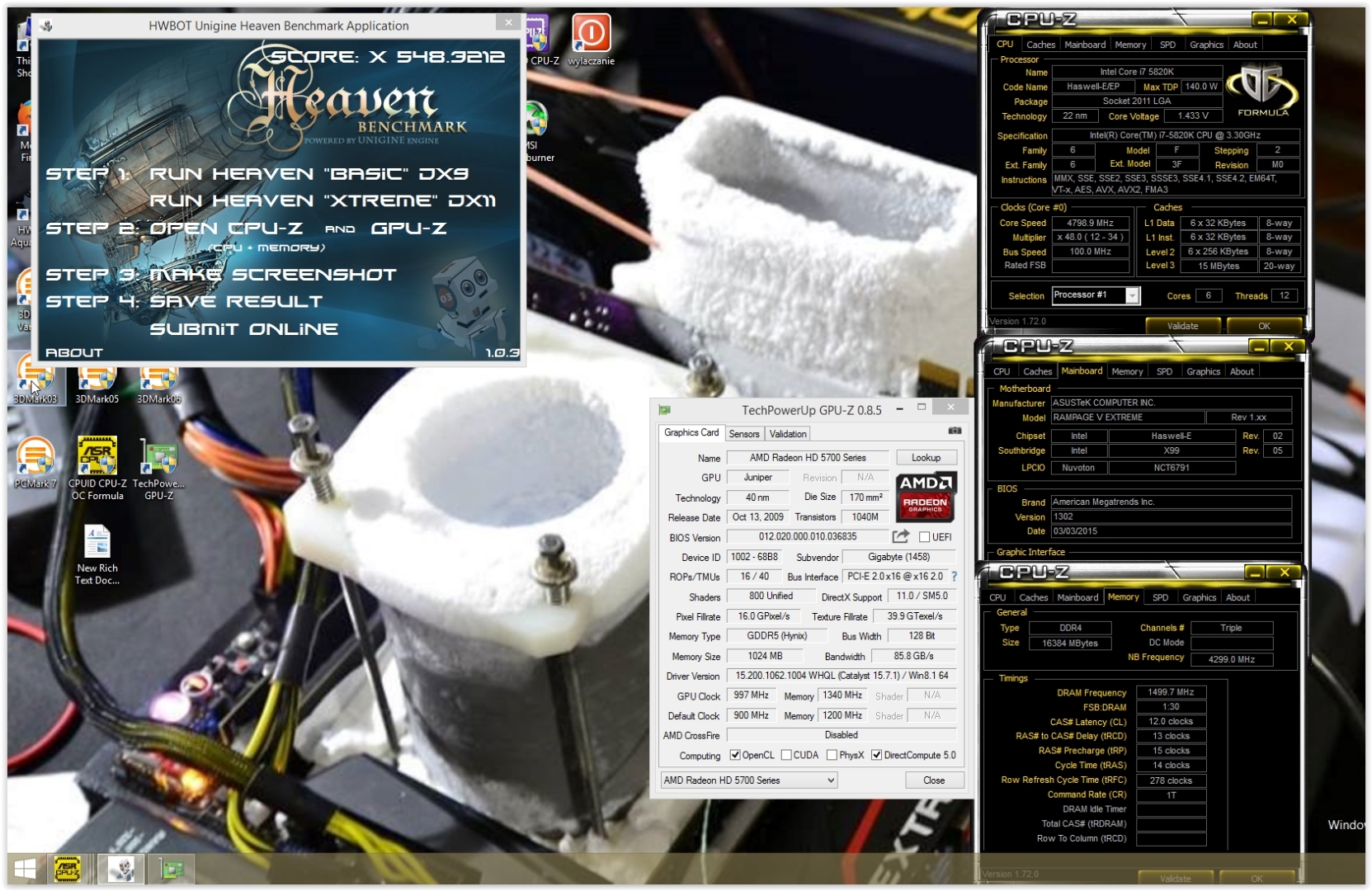Open About in Heaven benchmark app
This screenshot has width=1372, height=891.
click(x=74, y=353)
